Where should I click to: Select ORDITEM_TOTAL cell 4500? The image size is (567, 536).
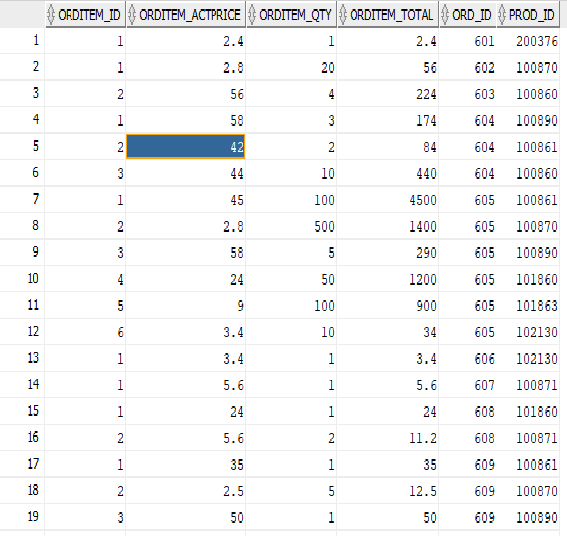tap(388, 200)
